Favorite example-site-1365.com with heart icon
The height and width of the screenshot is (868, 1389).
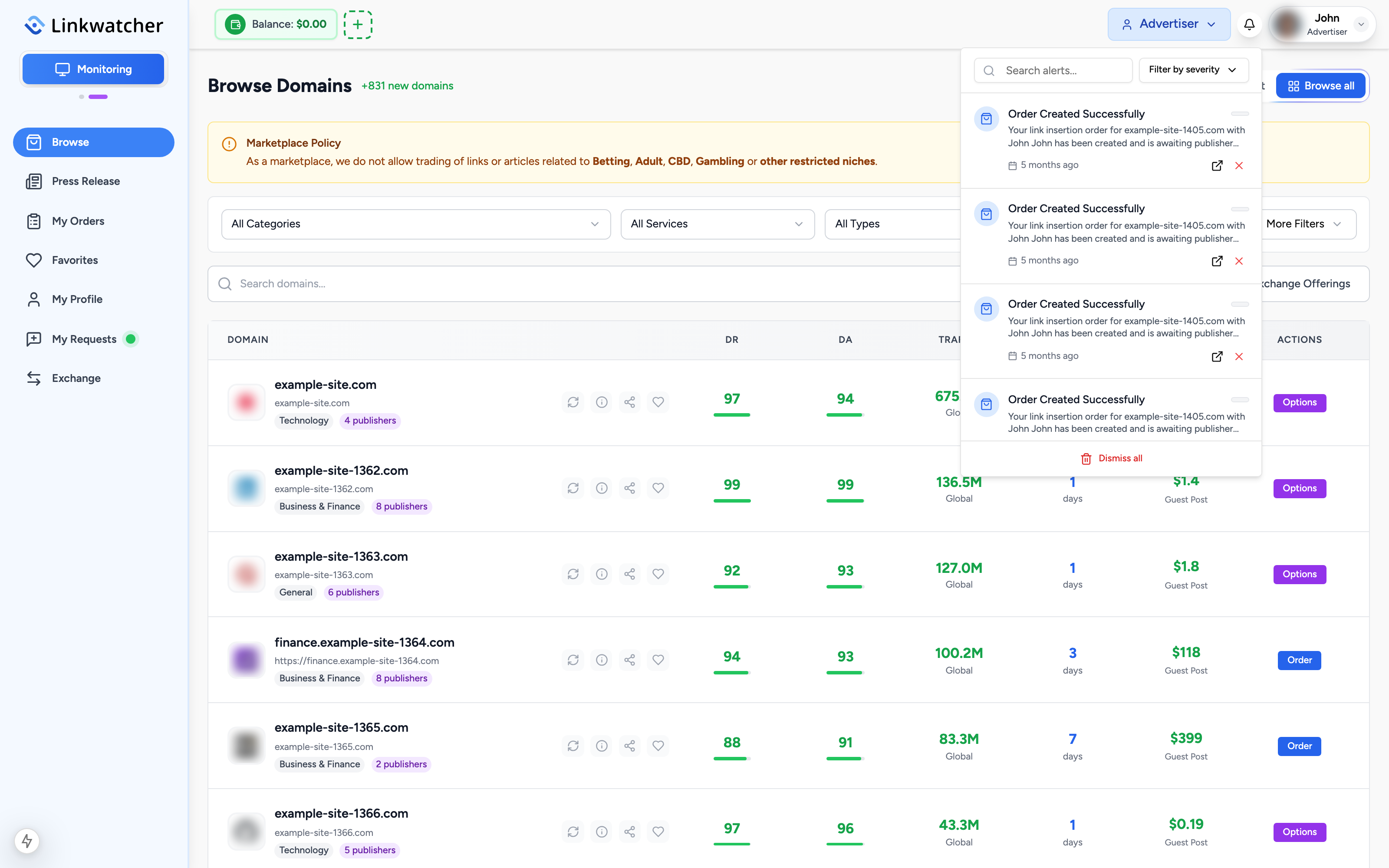658,746
